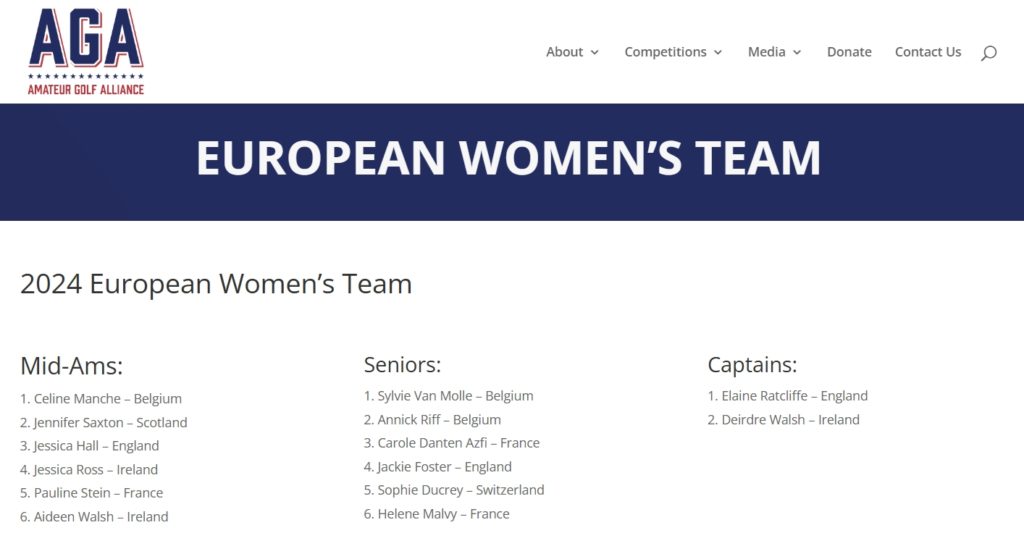
Task: Click the Captains section heading
Action: (752, 364)
